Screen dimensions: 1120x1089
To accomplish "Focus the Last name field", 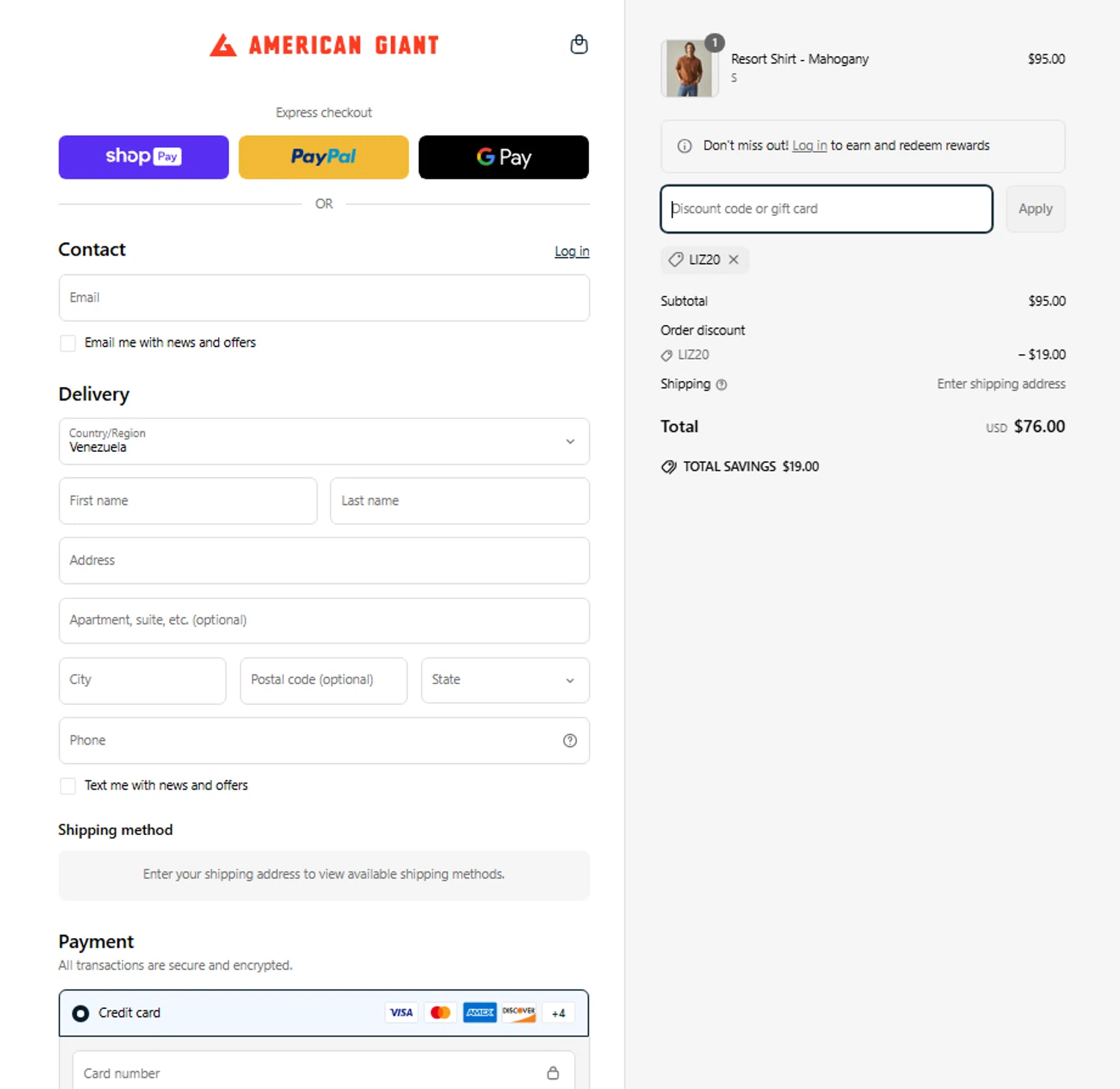I will pos(460,501).
